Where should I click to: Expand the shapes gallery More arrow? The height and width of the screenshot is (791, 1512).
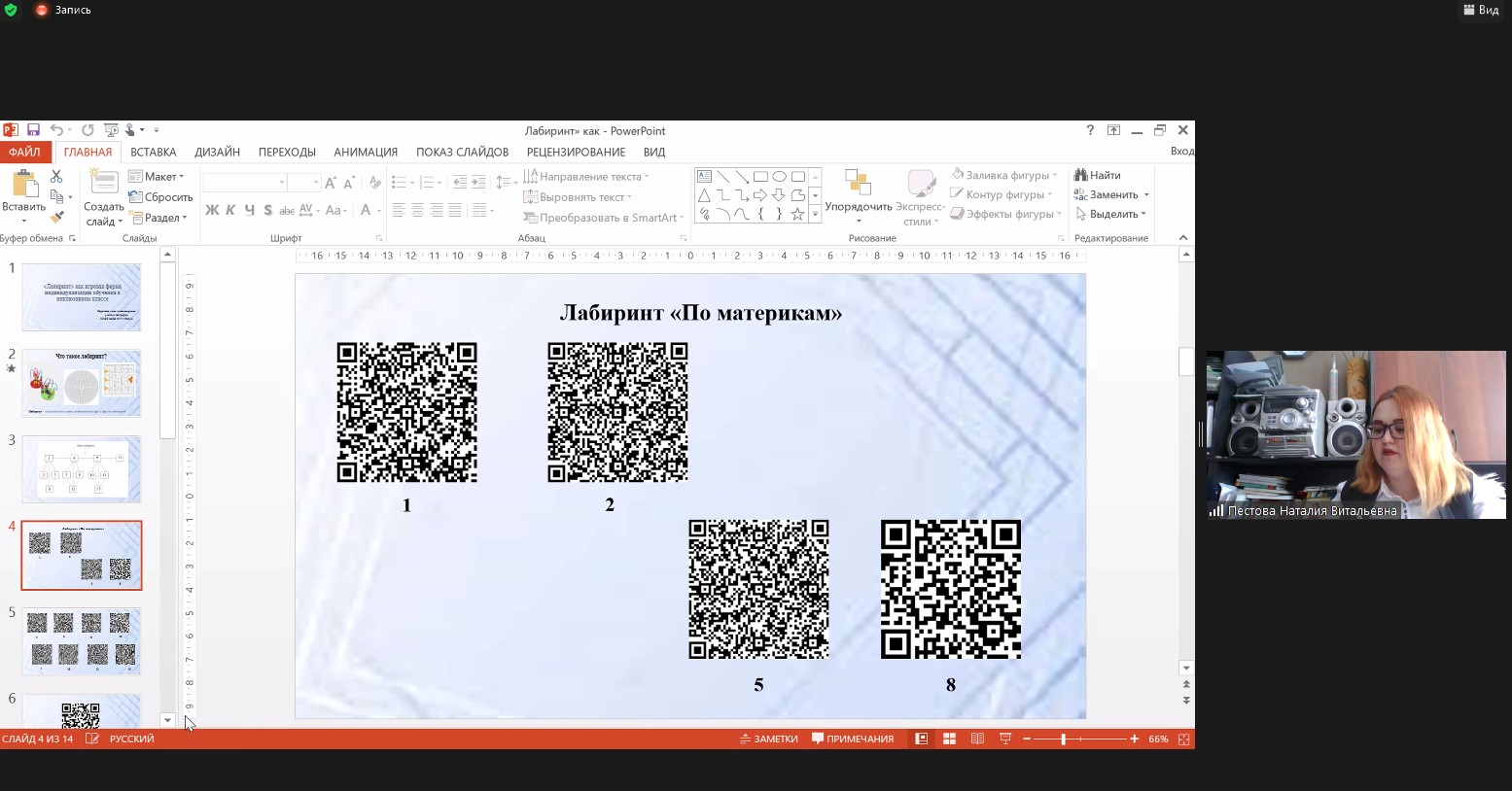pos(816,215)
